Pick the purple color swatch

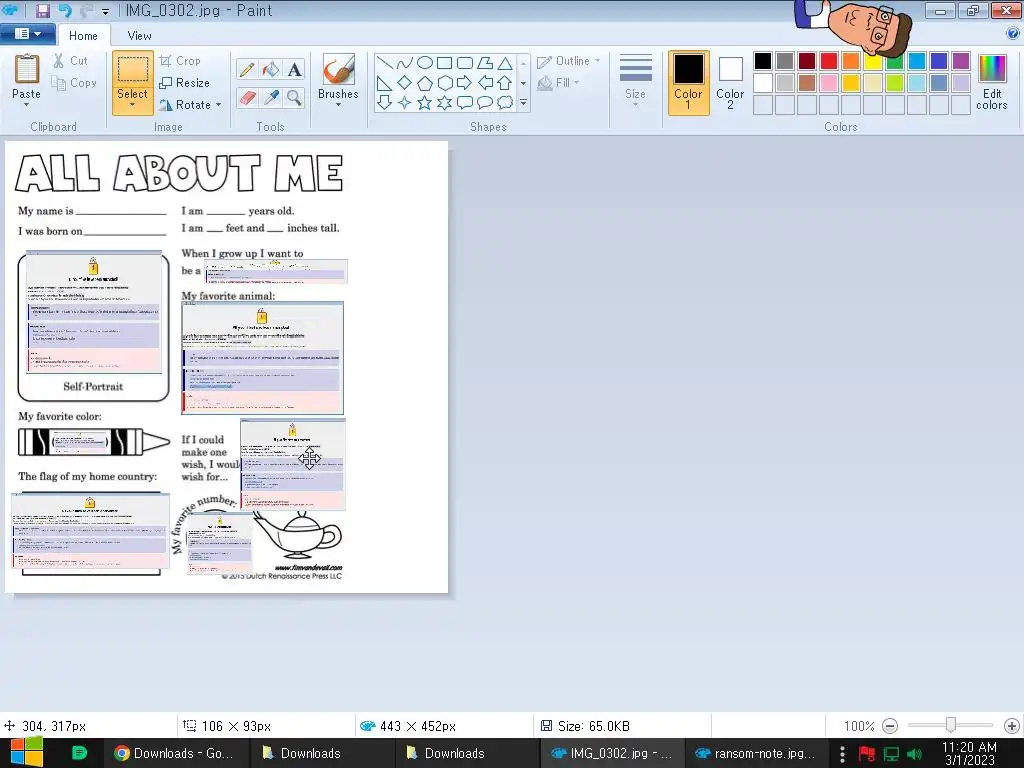tap(961, 61)
